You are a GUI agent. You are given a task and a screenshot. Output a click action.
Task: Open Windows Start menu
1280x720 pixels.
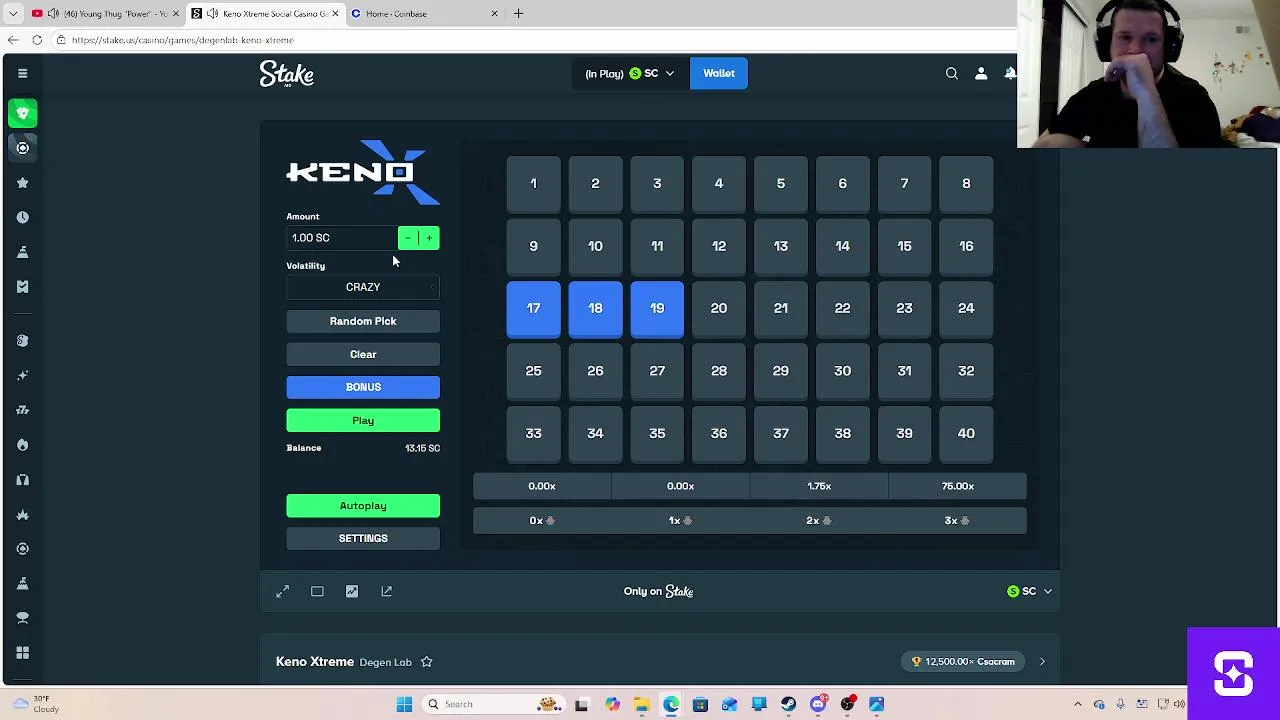(x=404, y=704)
